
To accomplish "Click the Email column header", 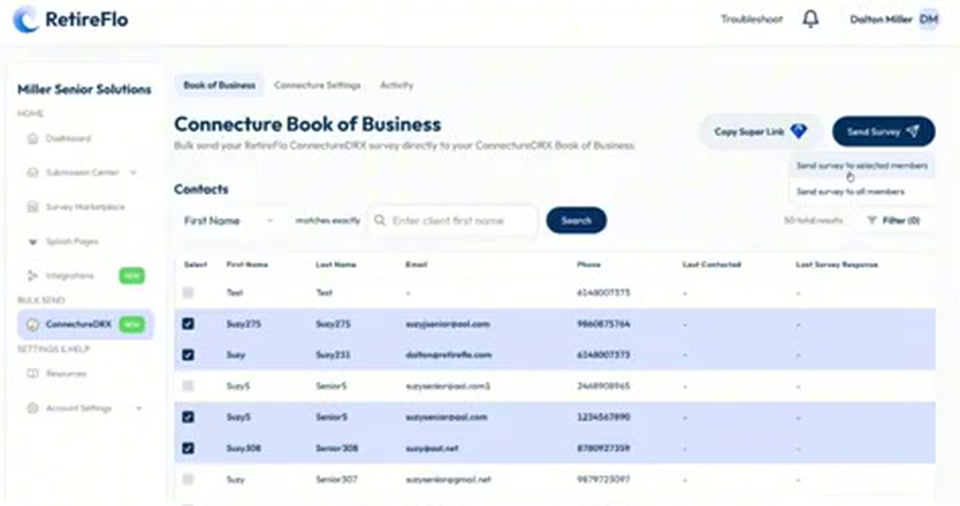I will pyautogui.click(x=416, y=265).
